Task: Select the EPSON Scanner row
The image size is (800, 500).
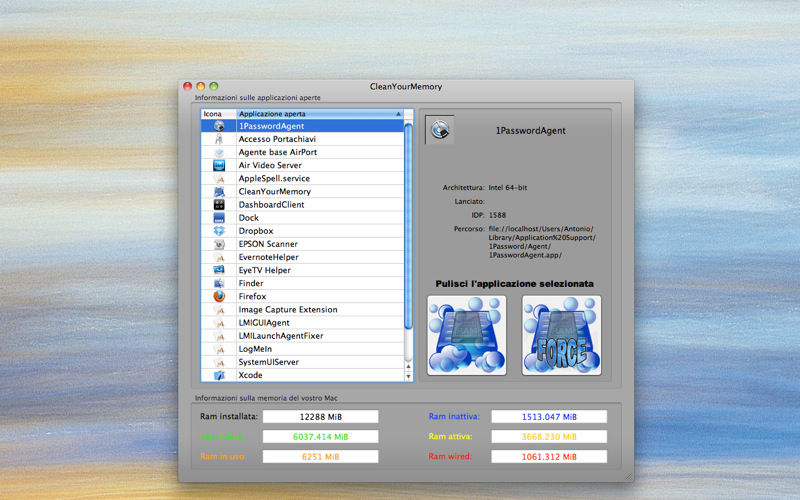Action: [303, 244]
